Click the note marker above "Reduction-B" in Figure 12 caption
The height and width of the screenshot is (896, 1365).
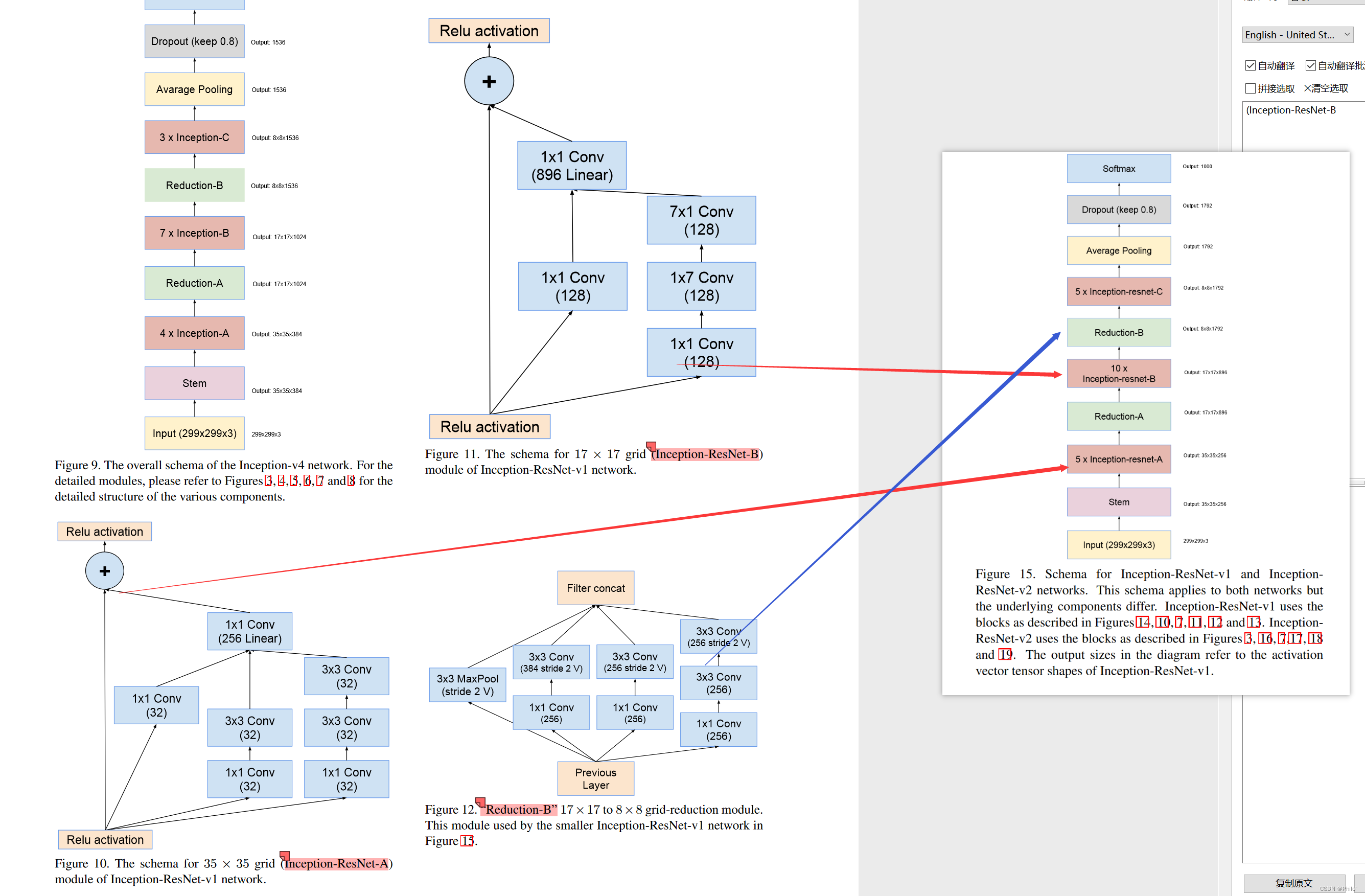pyautogui.click(x=480, y=802)
